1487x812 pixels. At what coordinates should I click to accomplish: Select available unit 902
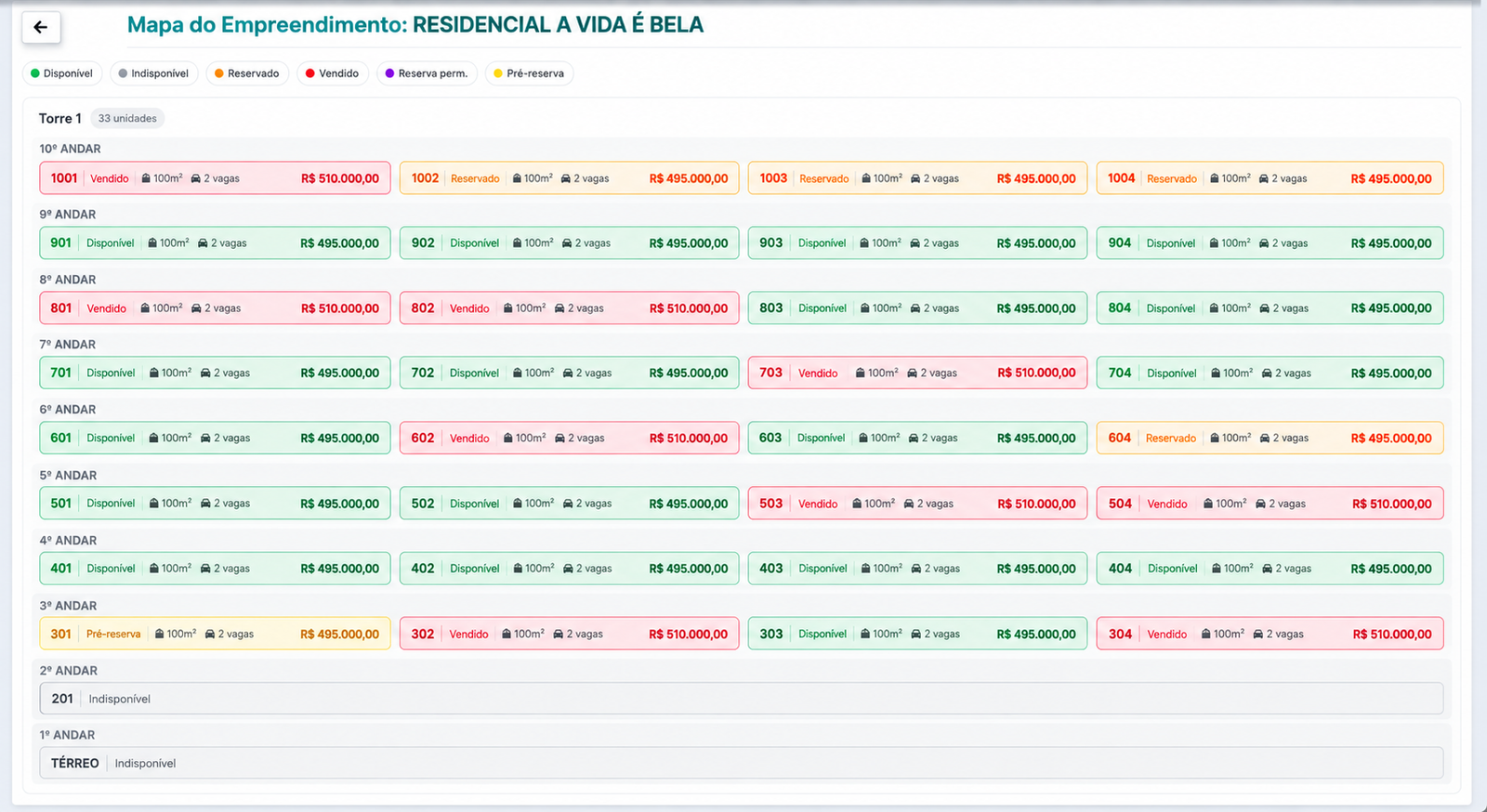coord(570,243)
